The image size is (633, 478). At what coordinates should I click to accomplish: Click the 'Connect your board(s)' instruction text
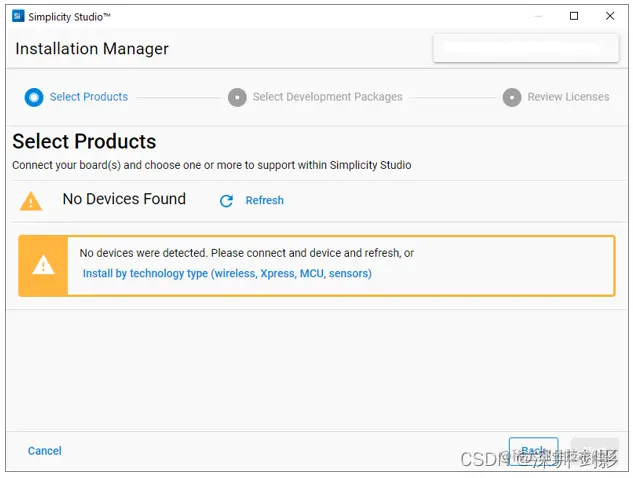click(x=212, y=165)
